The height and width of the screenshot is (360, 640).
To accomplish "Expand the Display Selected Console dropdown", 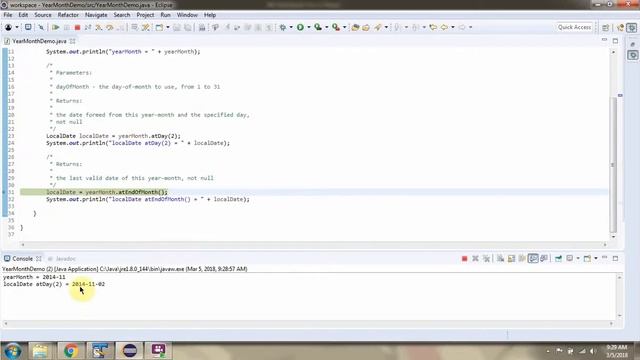I will [578, 258].
